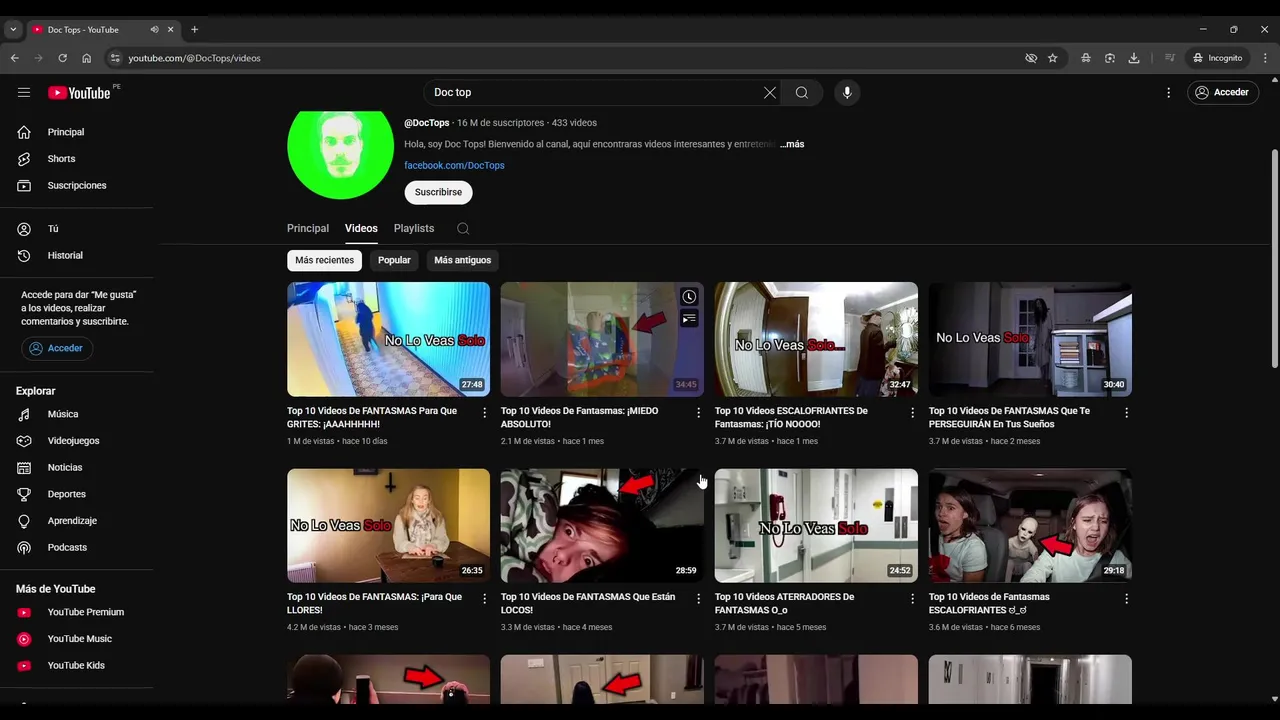Open title Top 10 Videos De FANTASMAS Que Están LOCOS

point(588,603)
